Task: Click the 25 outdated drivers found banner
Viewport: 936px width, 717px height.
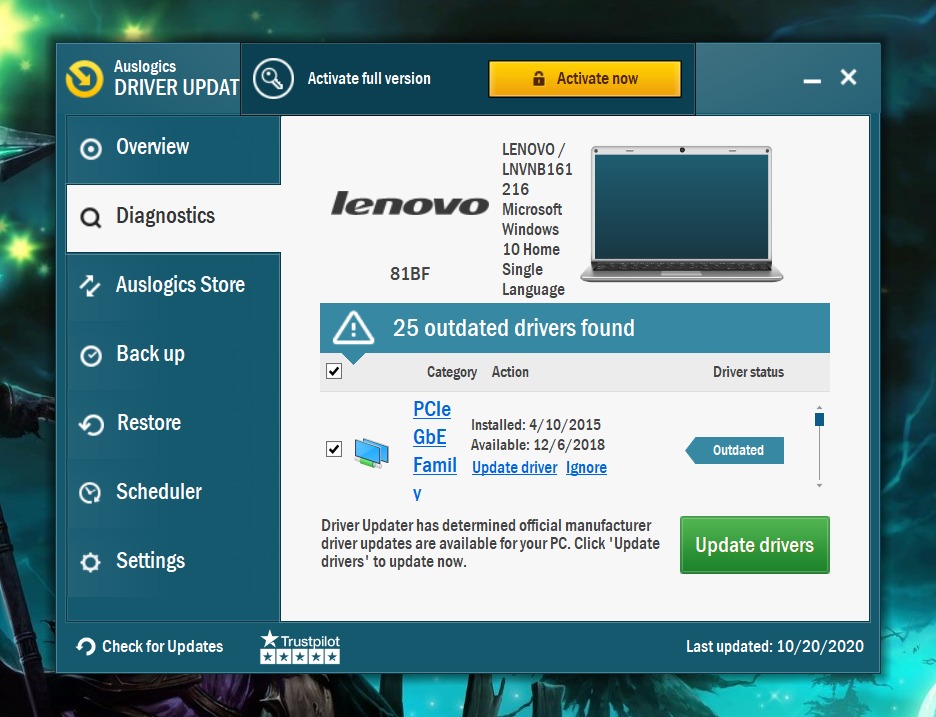Action: coord(575,328)
